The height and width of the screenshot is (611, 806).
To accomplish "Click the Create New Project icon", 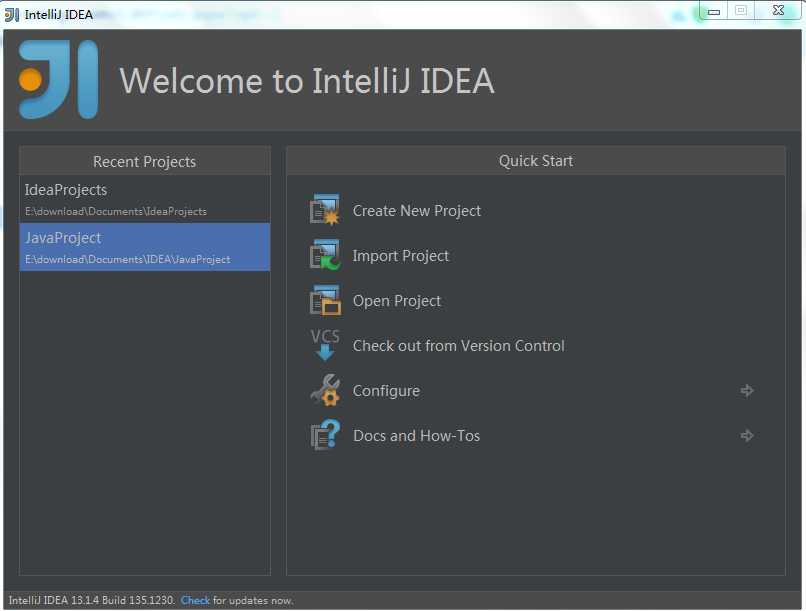I will [x=325, y=210].
